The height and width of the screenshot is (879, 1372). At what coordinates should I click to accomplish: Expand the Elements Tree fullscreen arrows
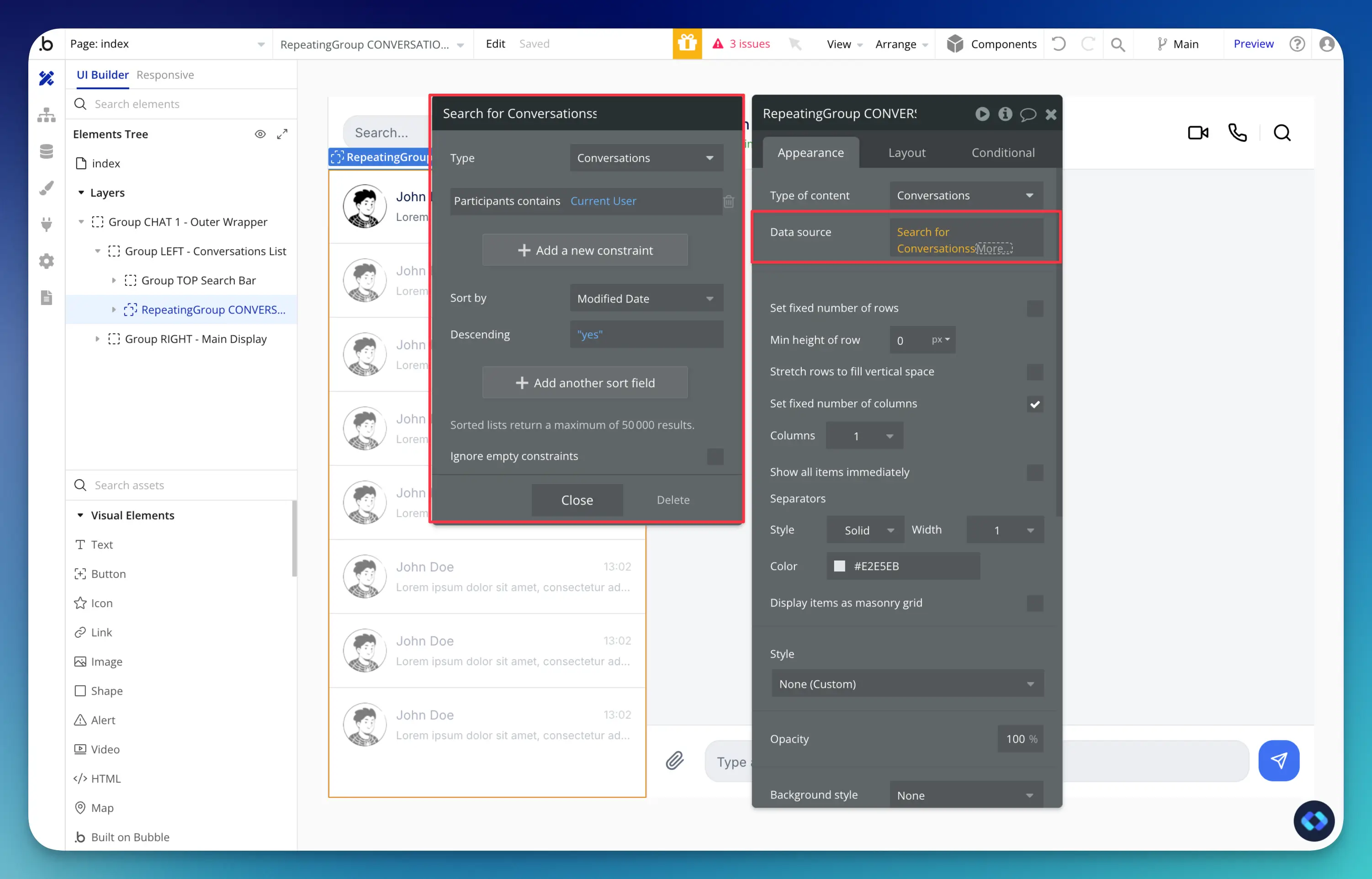pyautogui.click(x=282, y=134)
